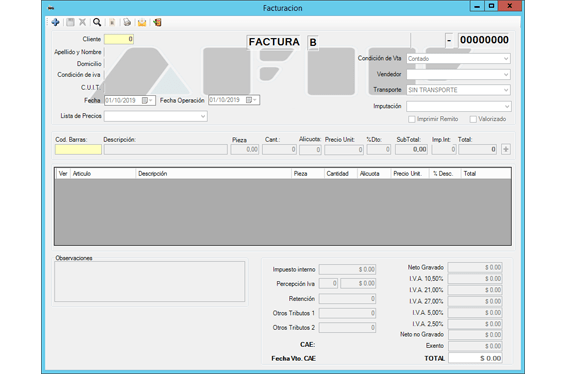Click the TOTAL amount field

[x=475, y=358]
